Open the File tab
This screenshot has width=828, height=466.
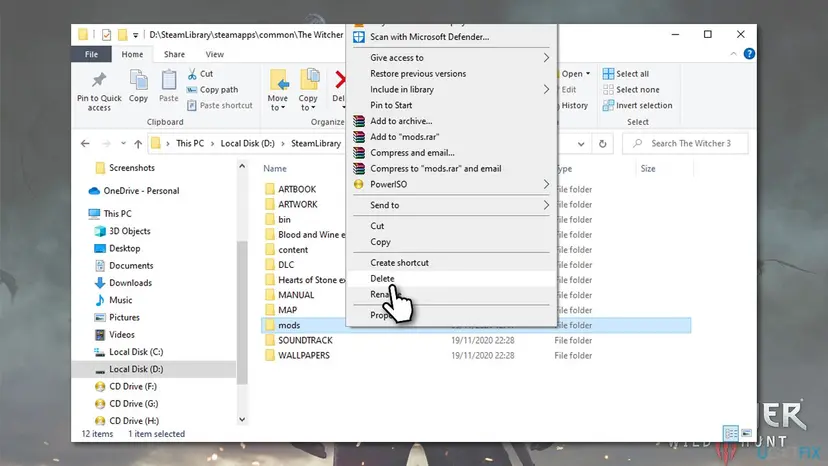[91, 54]
